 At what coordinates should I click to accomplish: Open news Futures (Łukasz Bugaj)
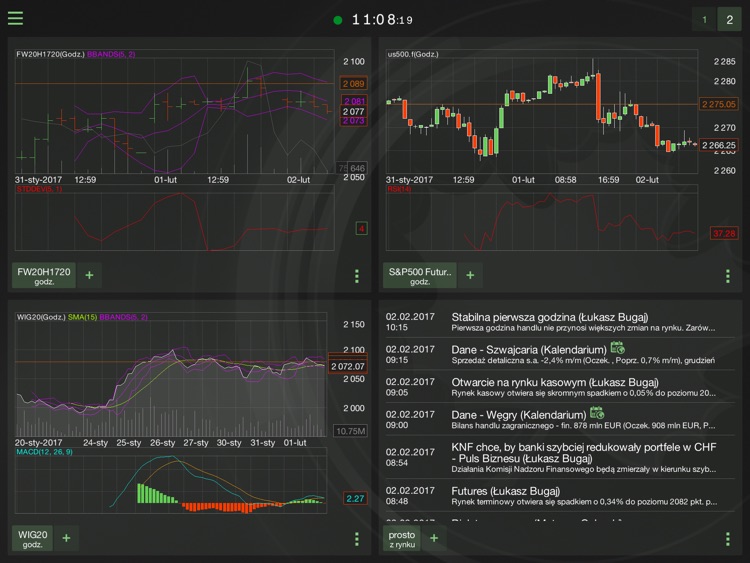click(x=560, y=496)
